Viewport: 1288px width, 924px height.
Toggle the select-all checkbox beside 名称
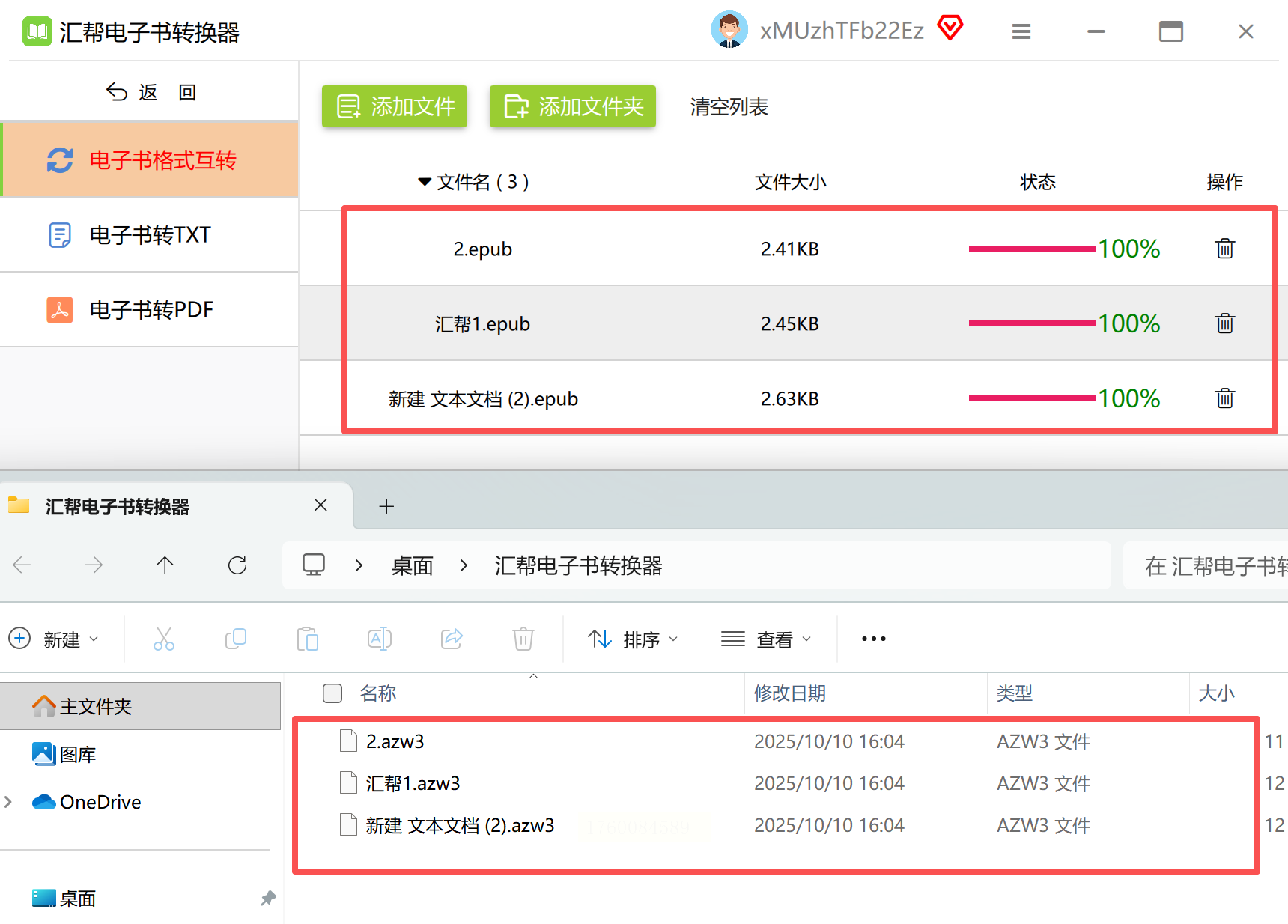pyautogui.click(x=332, y=693)
